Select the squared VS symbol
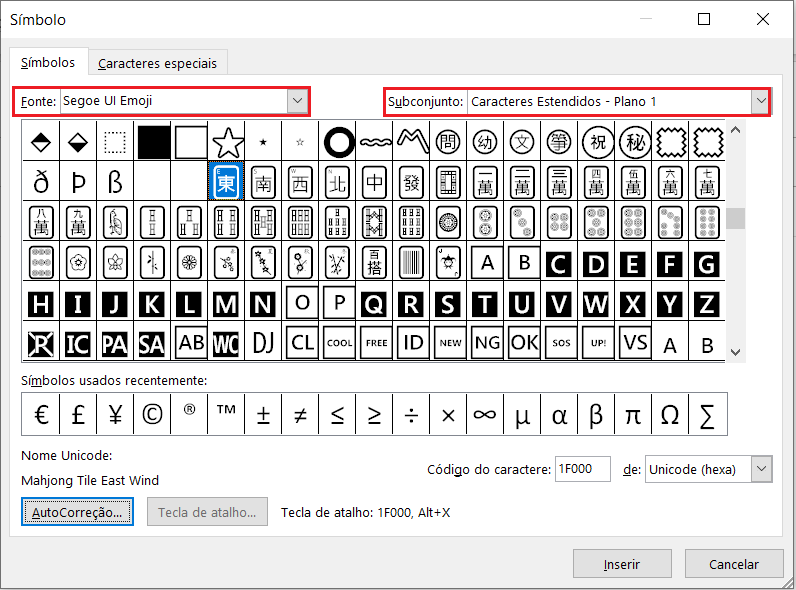796x590 pixels. coord(635,343)
